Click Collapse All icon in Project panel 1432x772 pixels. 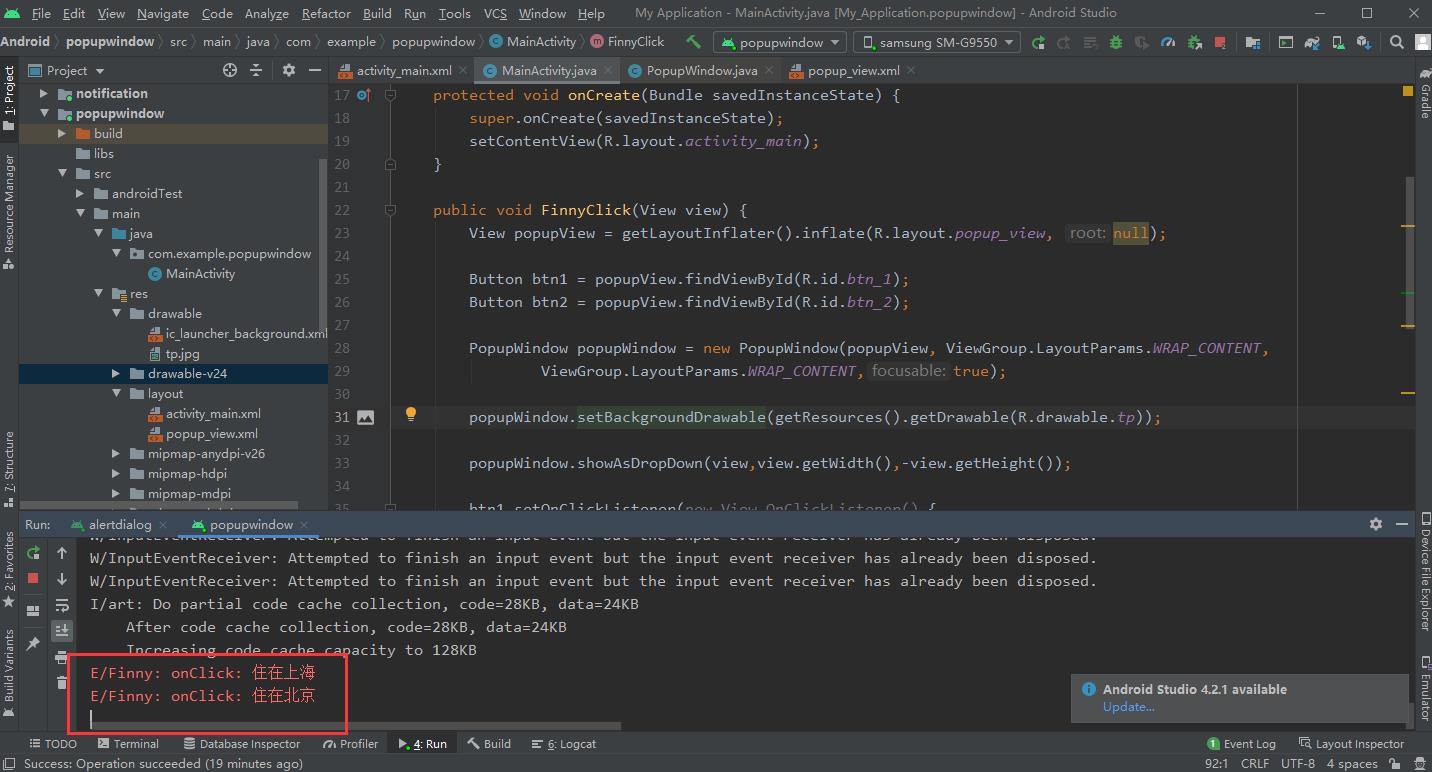(257, 70)
